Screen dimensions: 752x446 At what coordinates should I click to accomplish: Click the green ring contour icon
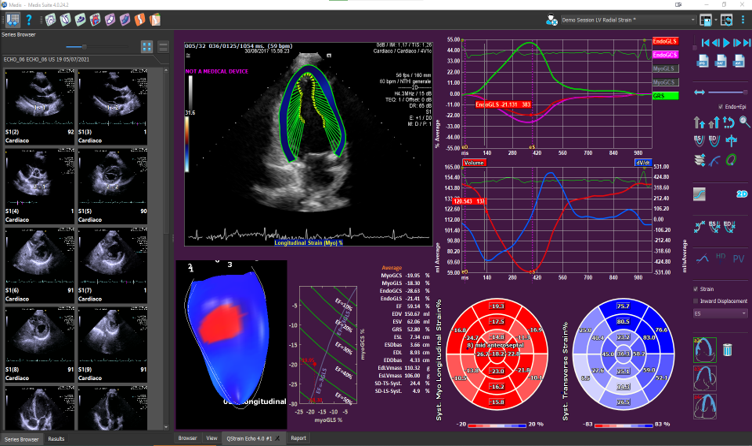click(732, 159)
